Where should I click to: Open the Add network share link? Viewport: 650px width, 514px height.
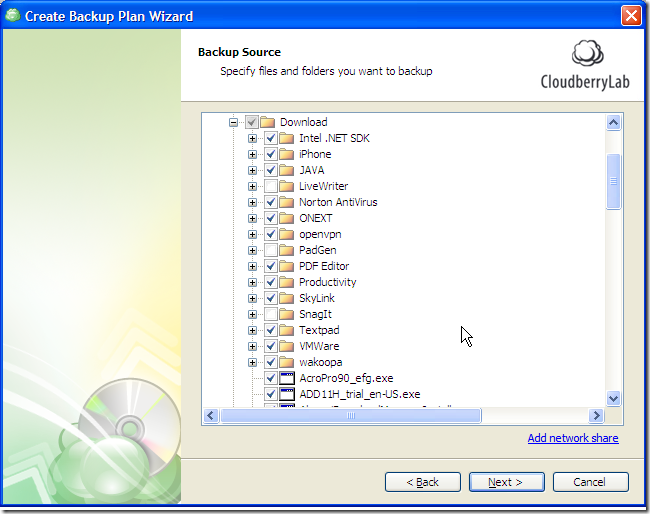(573, 438)
